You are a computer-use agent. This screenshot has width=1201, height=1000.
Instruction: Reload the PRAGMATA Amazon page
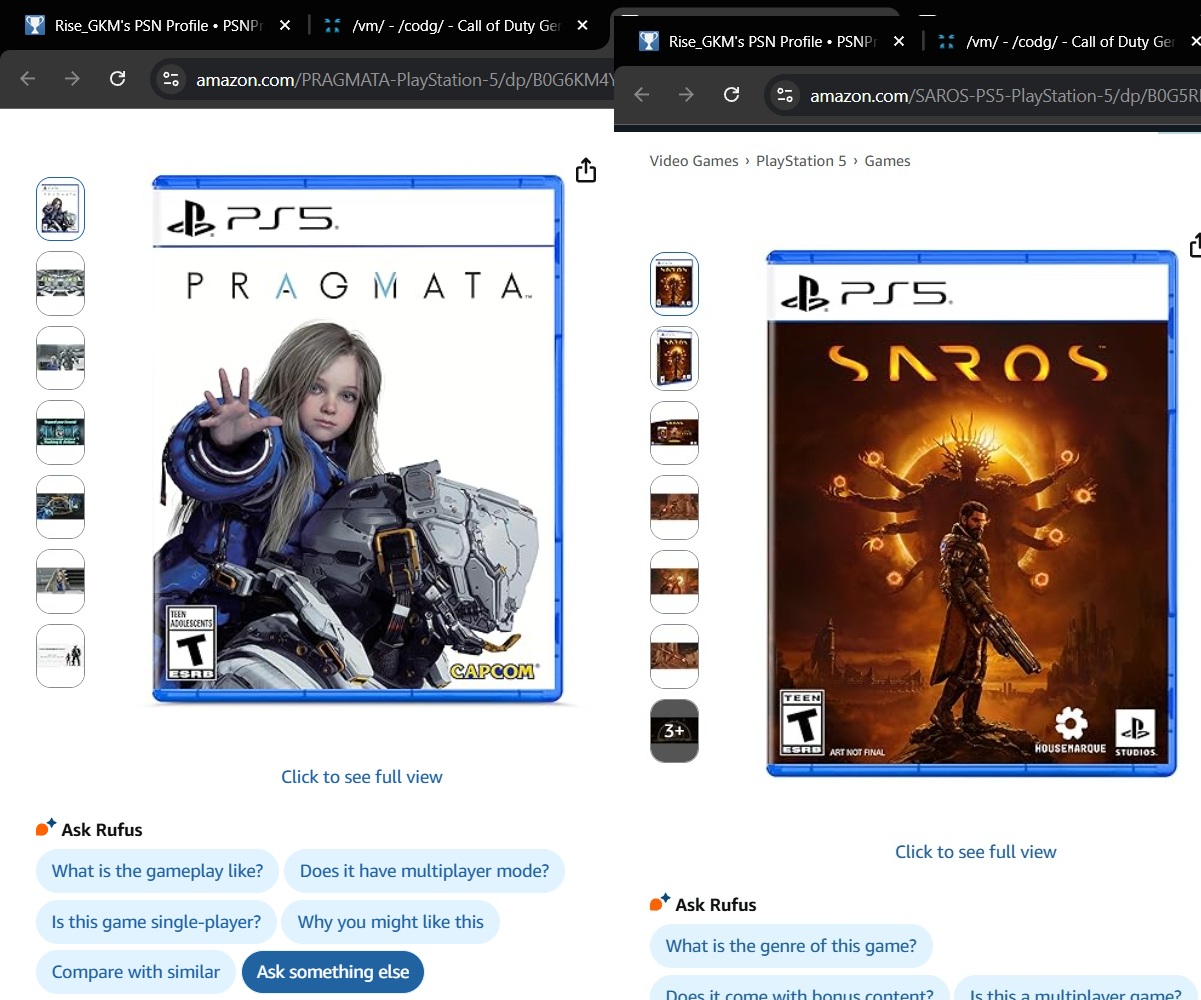(x=117, y=79)
